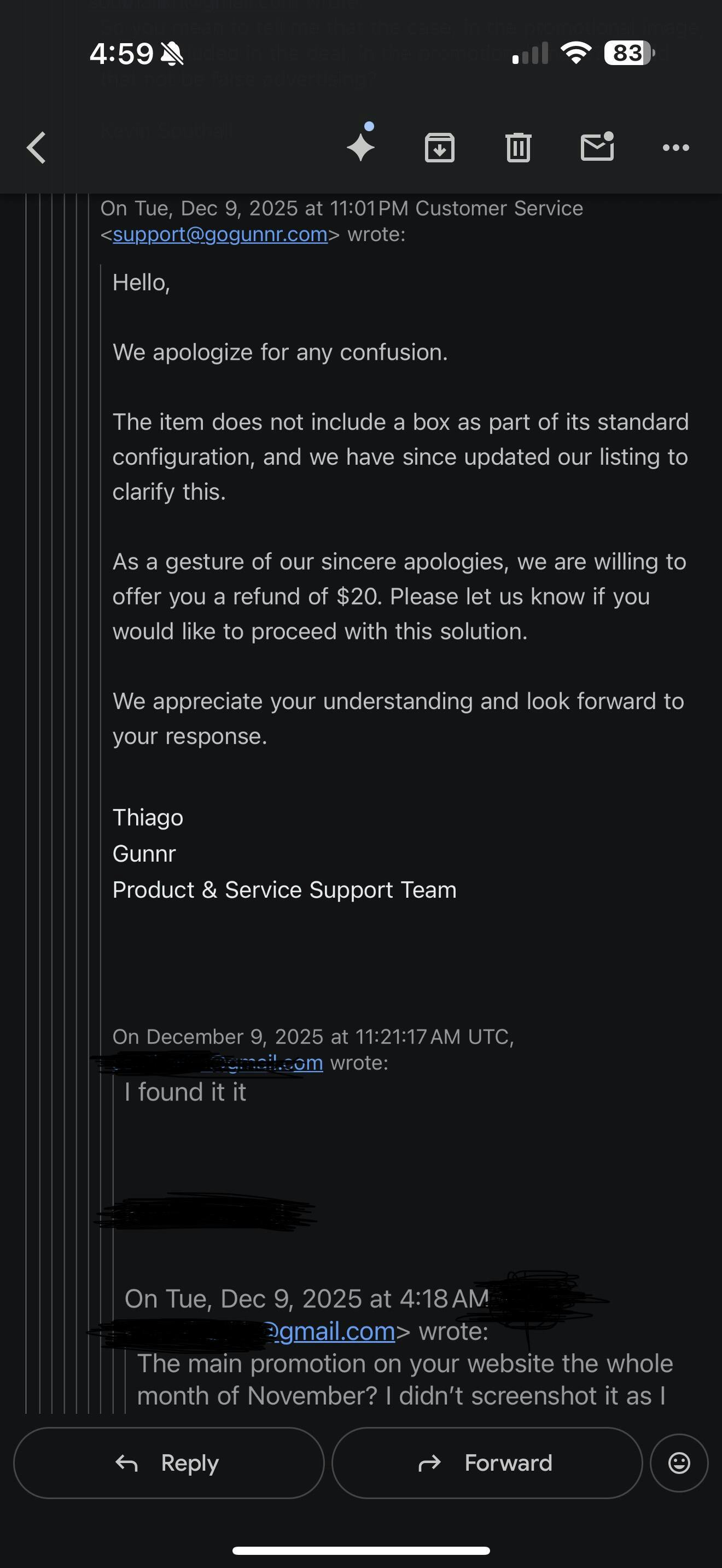
Task: Archive this email conversation
Action: pyautogui.click(x=440, y=147)
